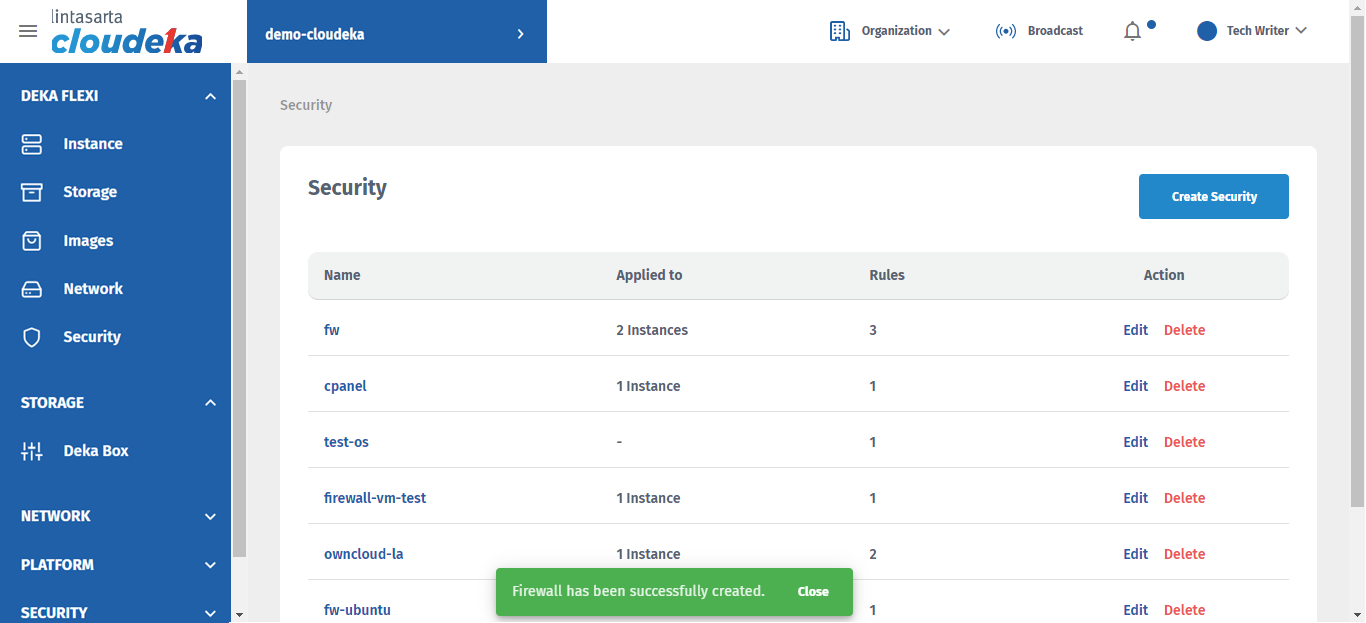The height and width of the screenshot is (623, 1366).
Task: Open the demo-cloudeka project selector
Action: tap(396, 34)
